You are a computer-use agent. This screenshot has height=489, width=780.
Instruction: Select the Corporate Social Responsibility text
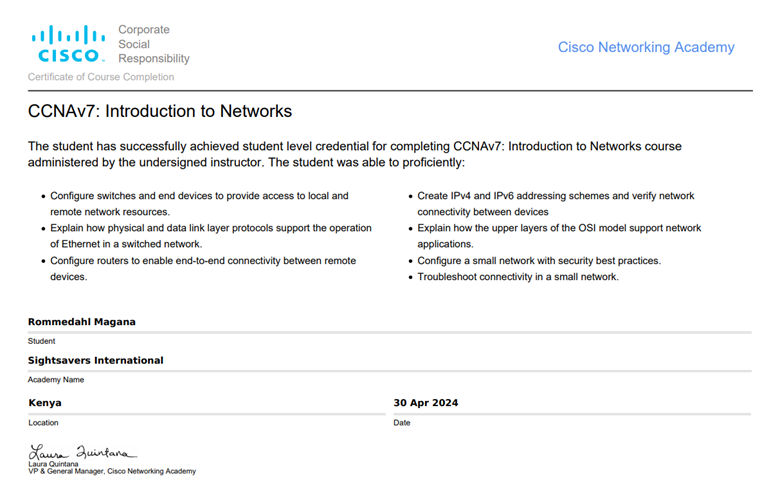(x=153, y=44)
